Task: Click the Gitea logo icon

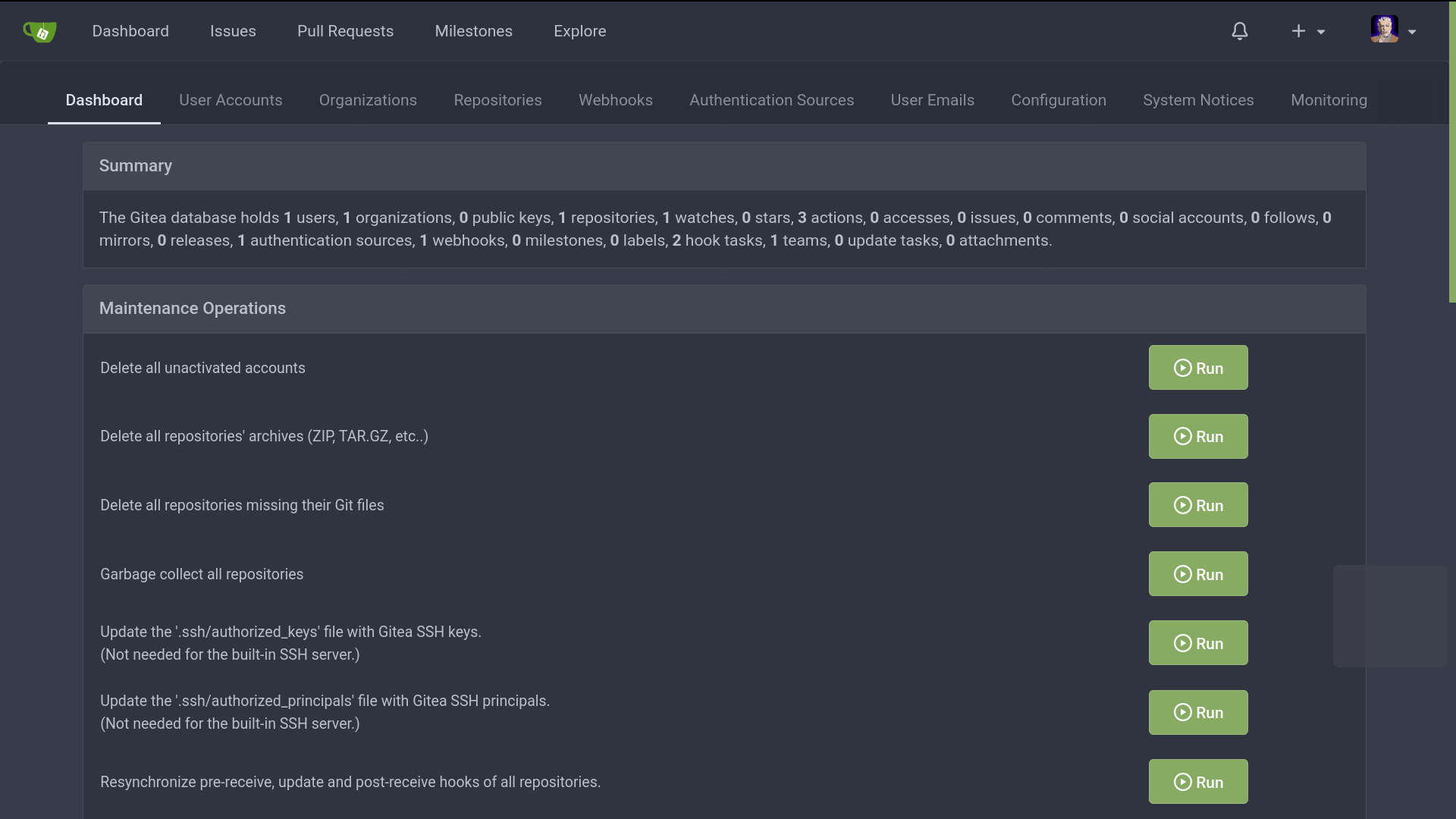Action: [x=39, y=31]
